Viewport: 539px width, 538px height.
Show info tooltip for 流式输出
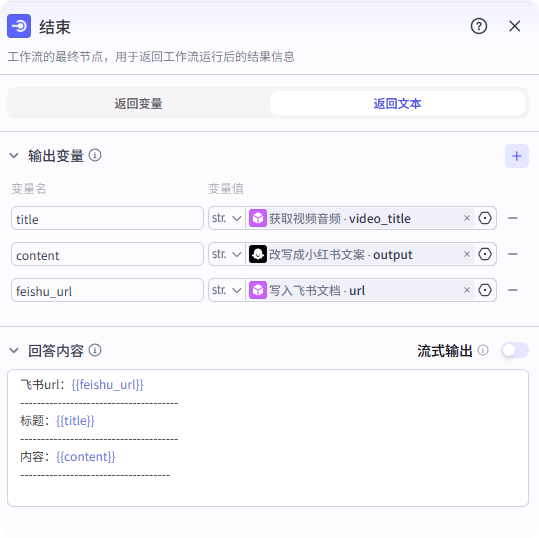pyautogui.click(x=483, y=350)
